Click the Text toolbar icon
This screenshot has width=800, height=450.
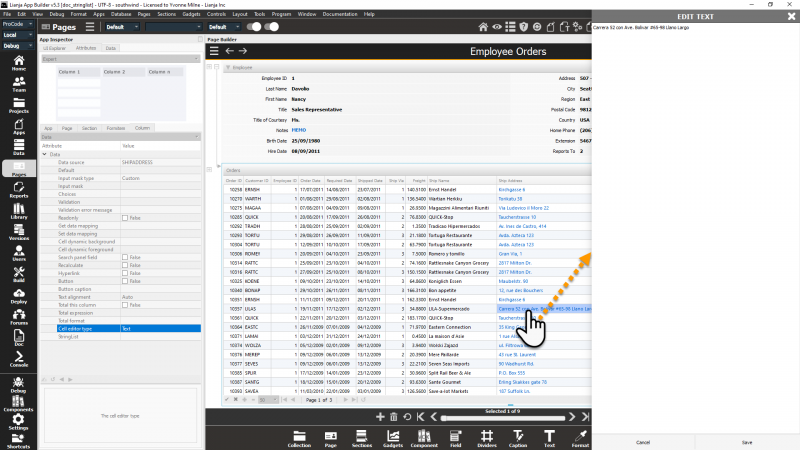pos(549,439)
